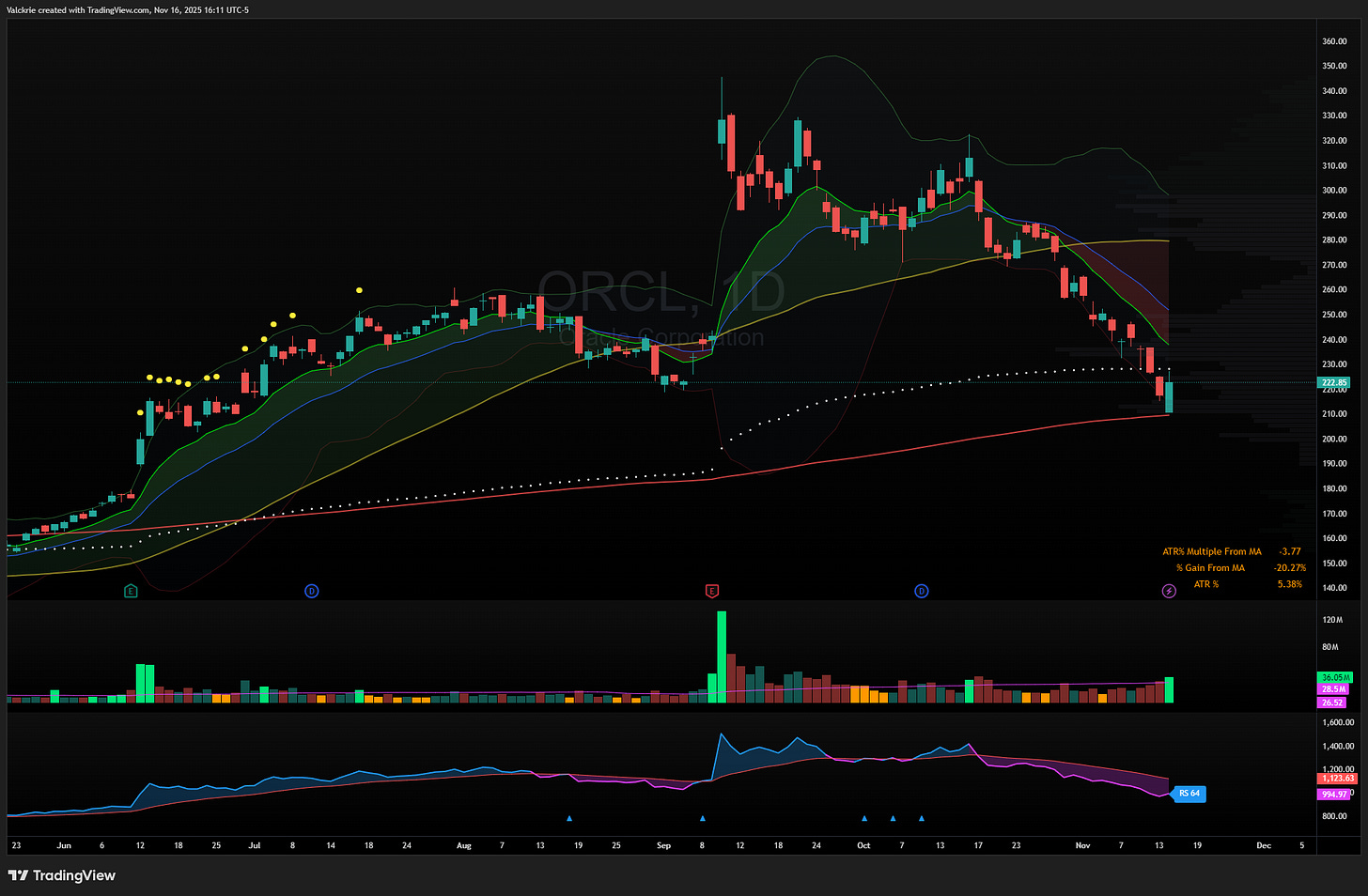Click the magenta 994.97 indicator label
1368x896 pixels.
[1334, 794]
